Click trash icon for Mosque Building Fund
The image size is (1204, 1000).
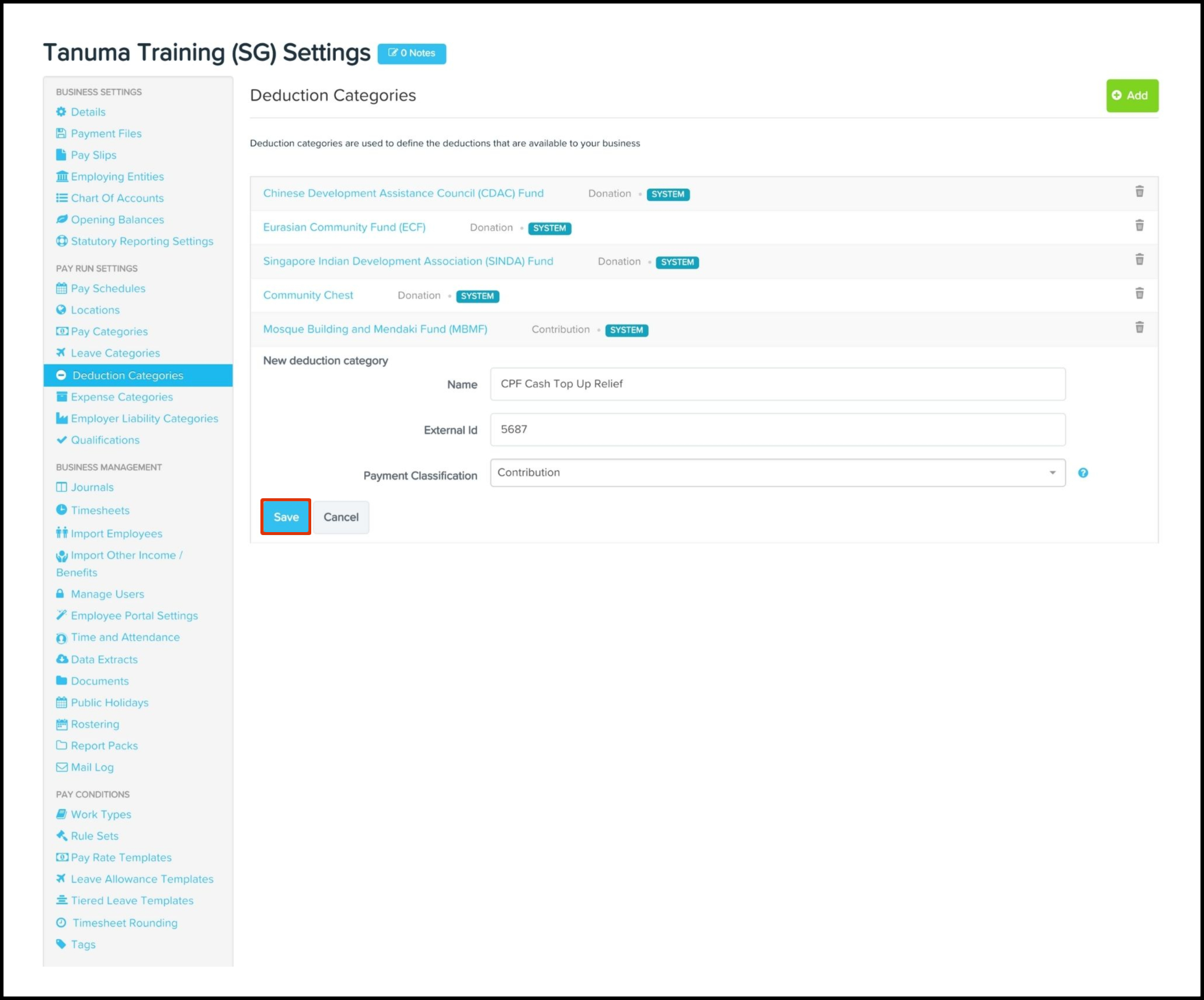click(x=1139, y=327)
